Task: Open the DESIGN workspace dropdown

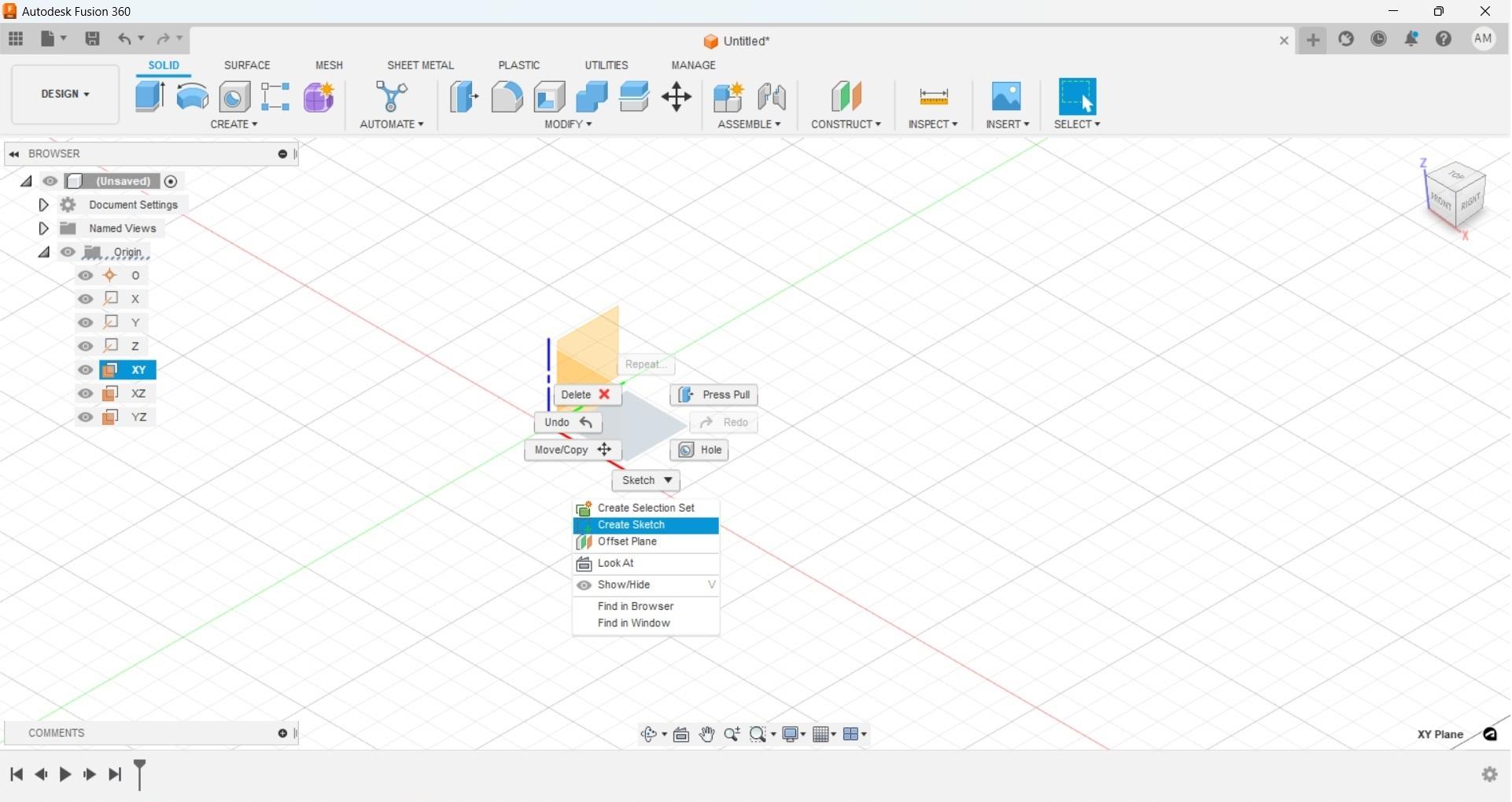Action: [x=65, y=94]
